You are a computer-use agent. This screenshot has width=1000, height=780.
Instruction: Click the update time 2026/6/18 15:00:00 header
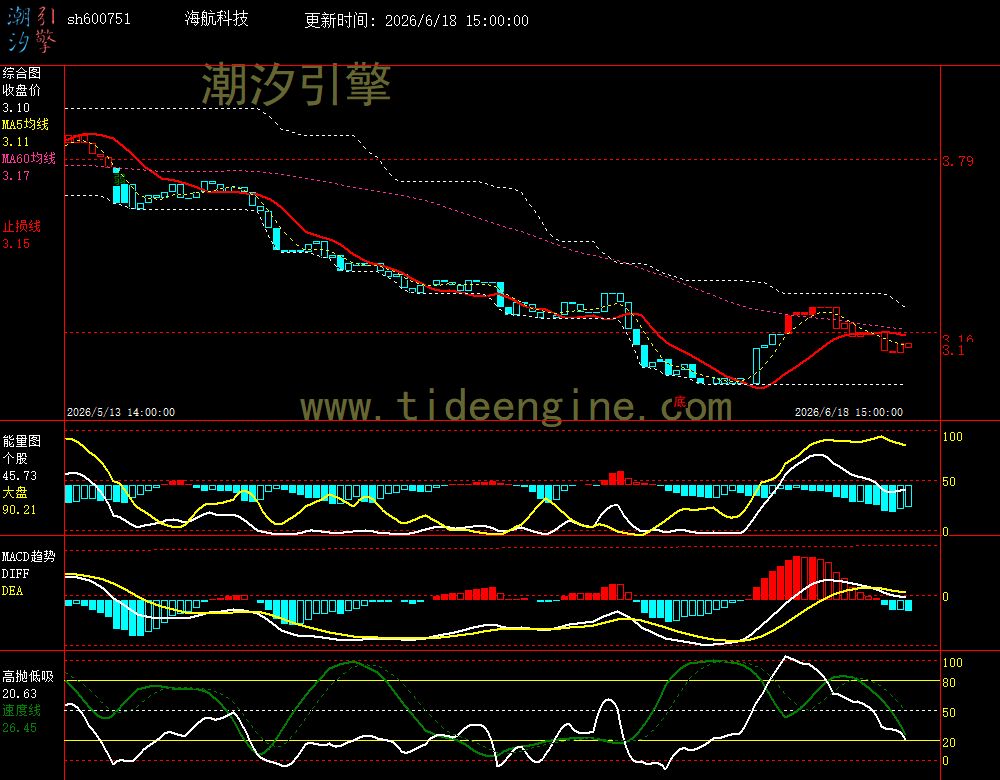tap(457, 20)
